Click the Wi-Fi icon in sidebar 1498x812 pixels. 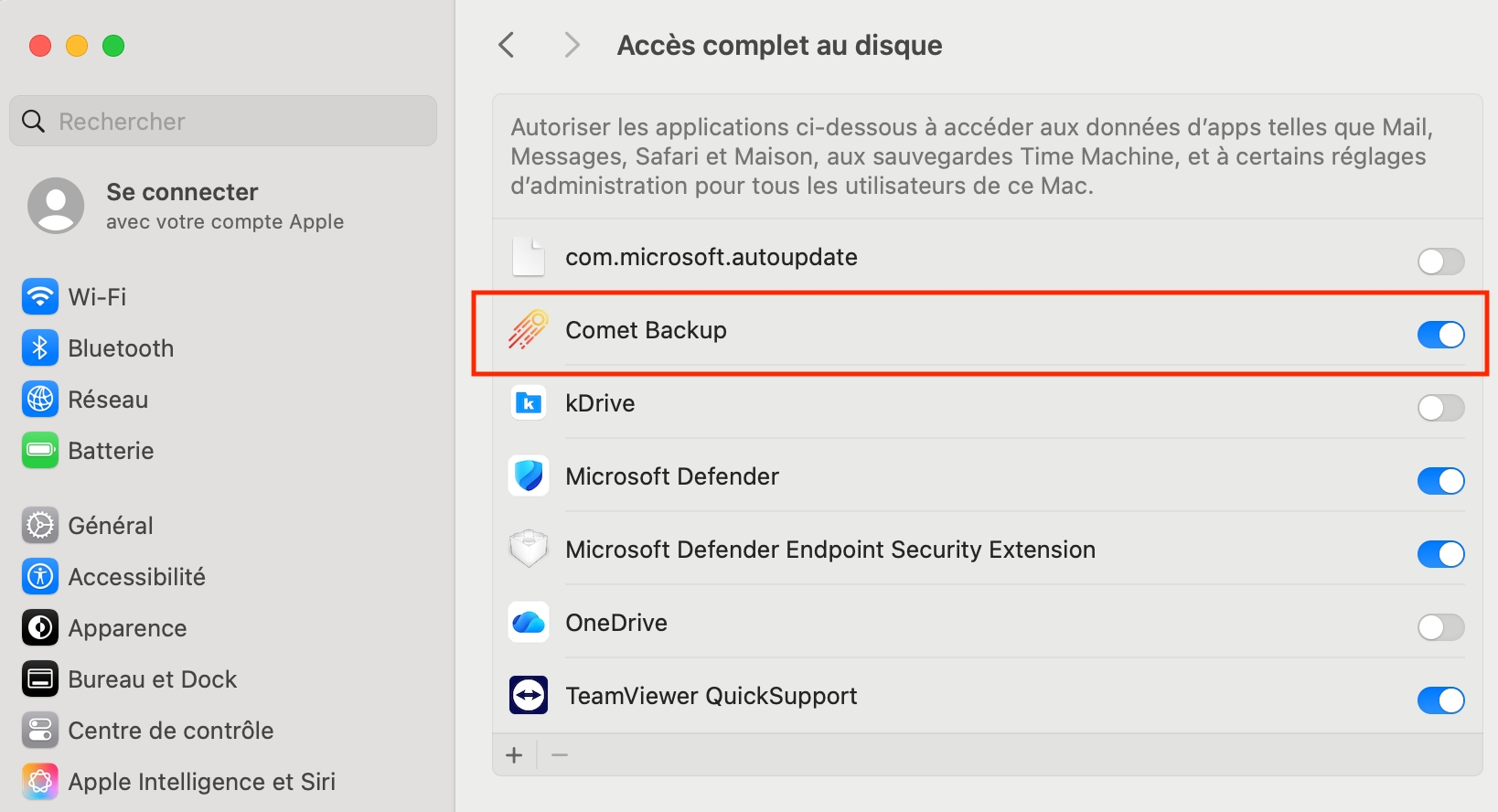click(x=40, y=297)
